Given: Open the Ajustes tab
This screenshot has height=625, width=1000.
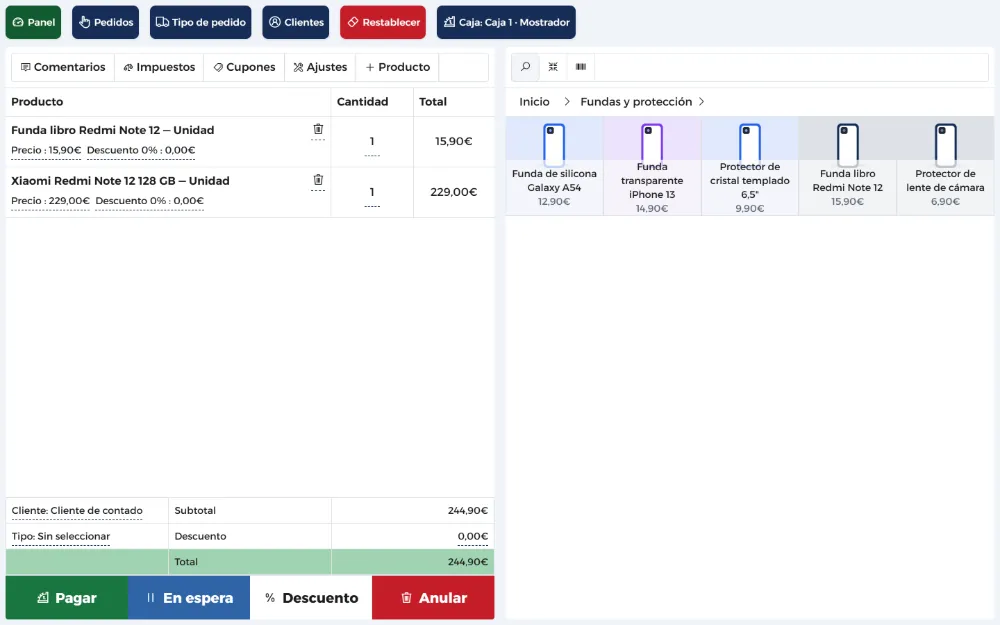Looking at the screenshot, I should [320, 67].
